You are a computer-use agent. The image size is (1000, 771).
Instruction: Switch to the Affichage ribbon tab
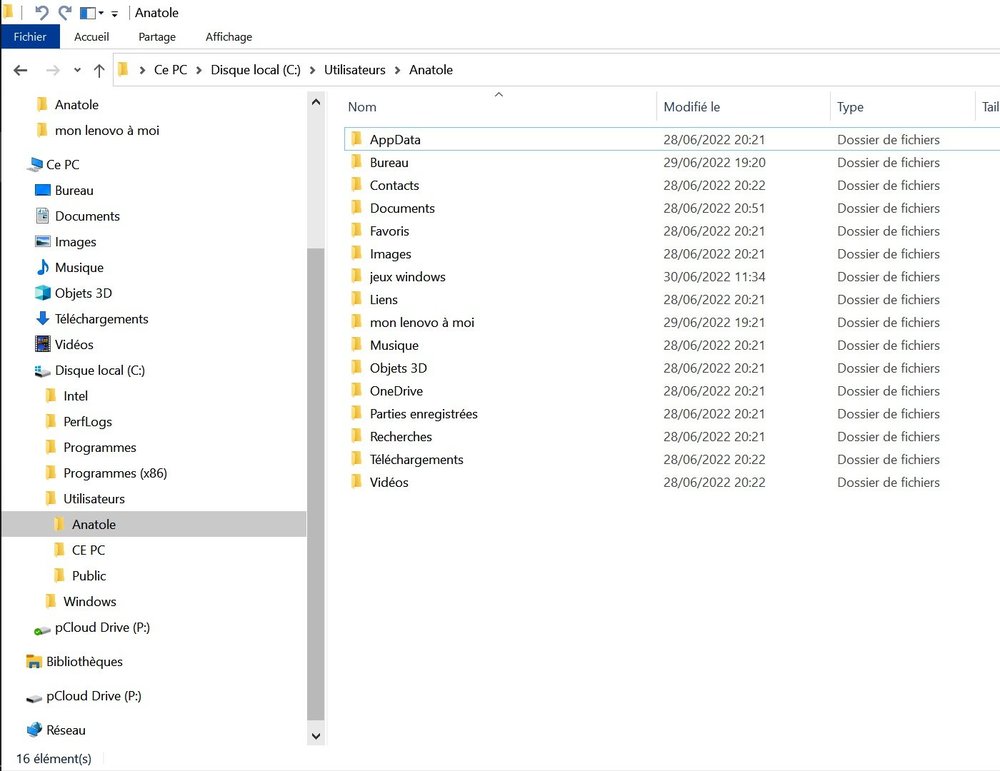pos(228,37)
